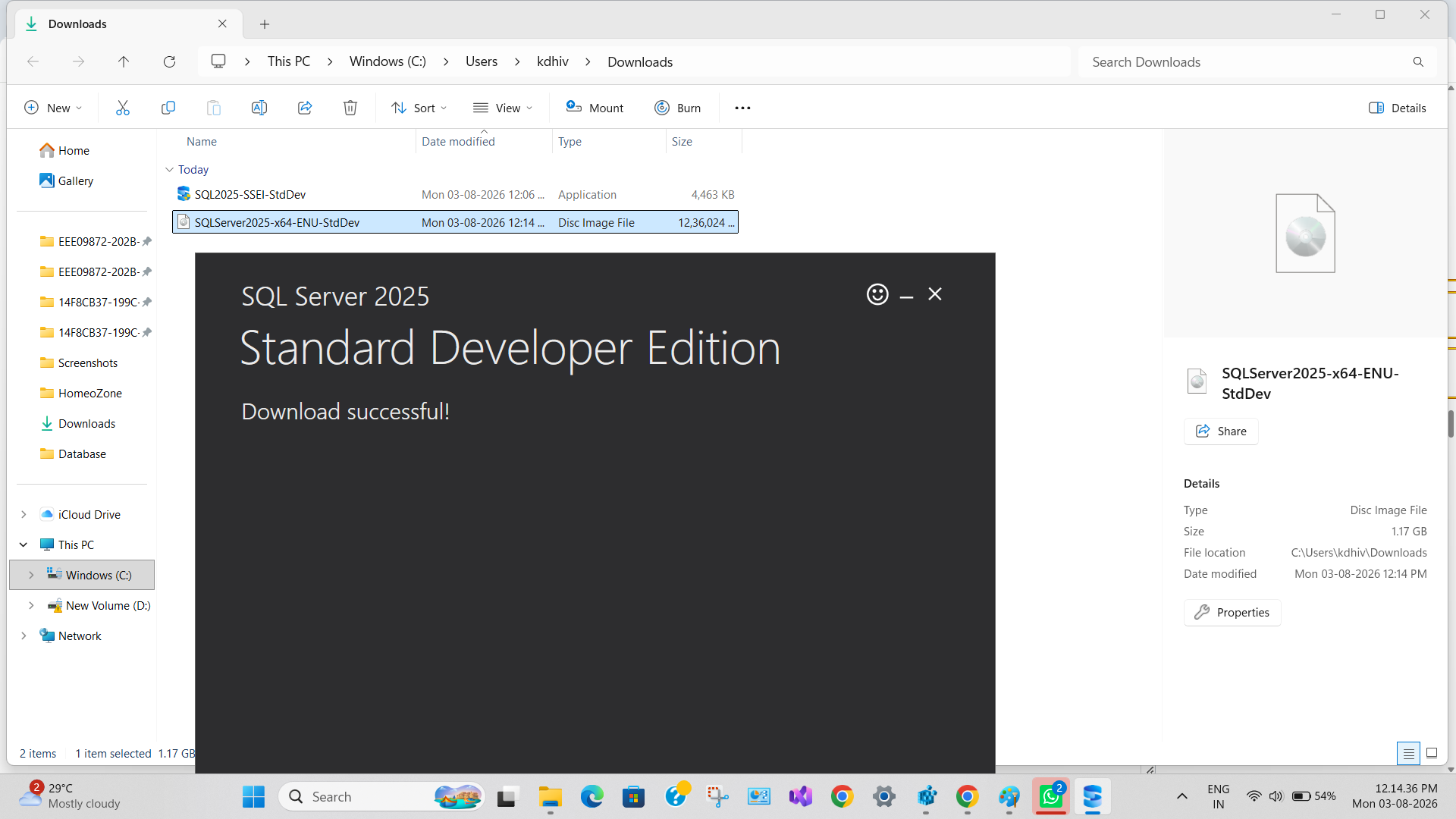Open Microsoft Edge from taskbar
This screenshot has width=1456, height=819.
point(591,797)
